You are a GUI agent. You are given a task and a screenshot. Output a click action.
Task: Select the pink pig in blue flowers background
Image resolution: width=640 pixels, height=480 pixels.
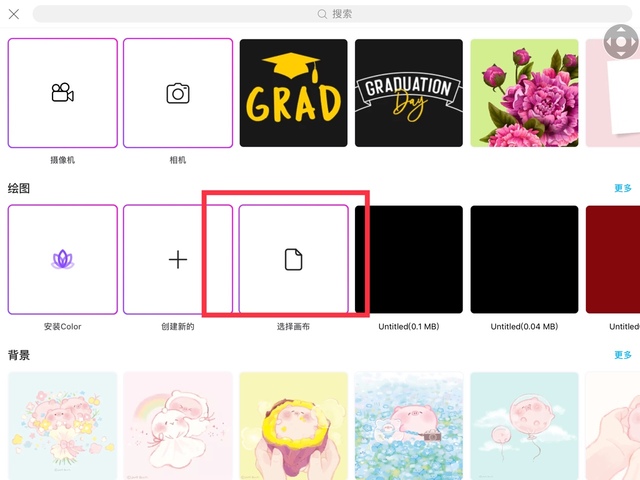point(409,426)
